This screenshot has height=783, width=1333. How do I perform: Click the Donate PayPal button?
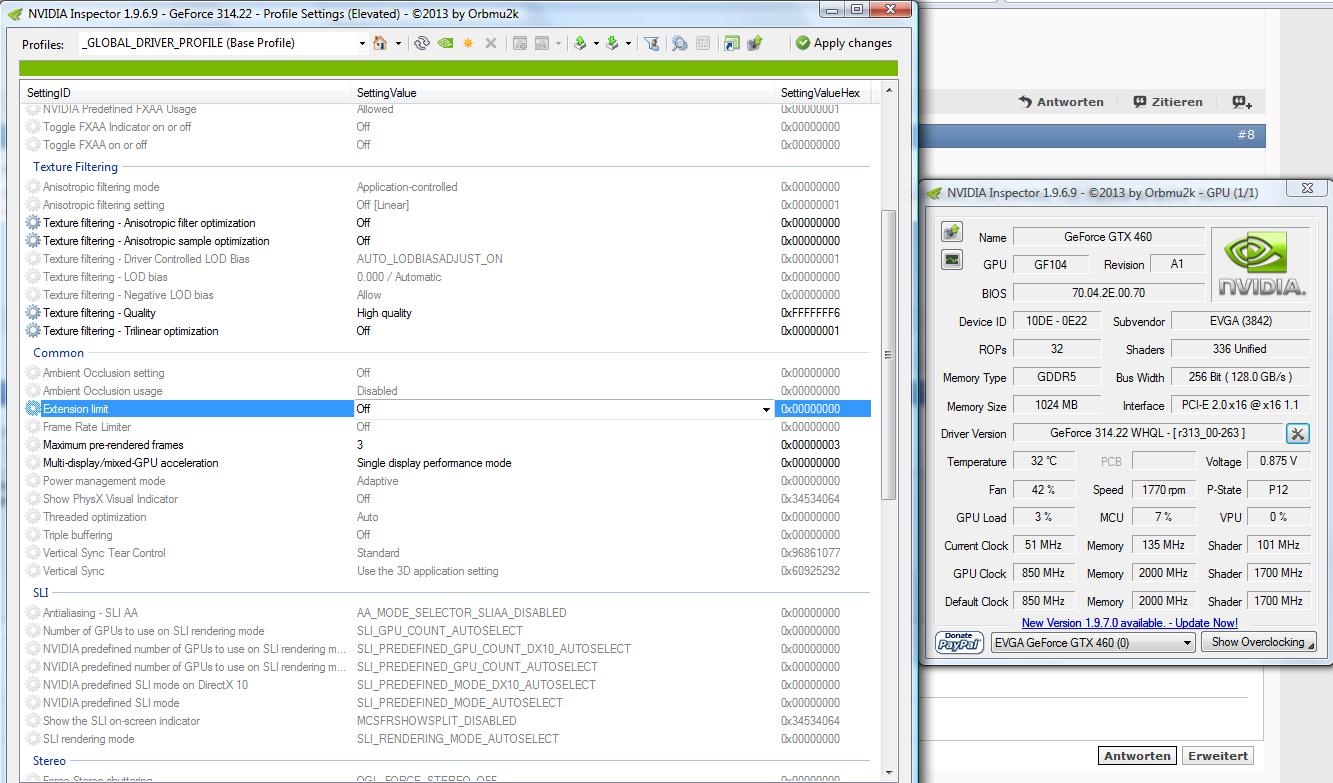coord(959,642)
